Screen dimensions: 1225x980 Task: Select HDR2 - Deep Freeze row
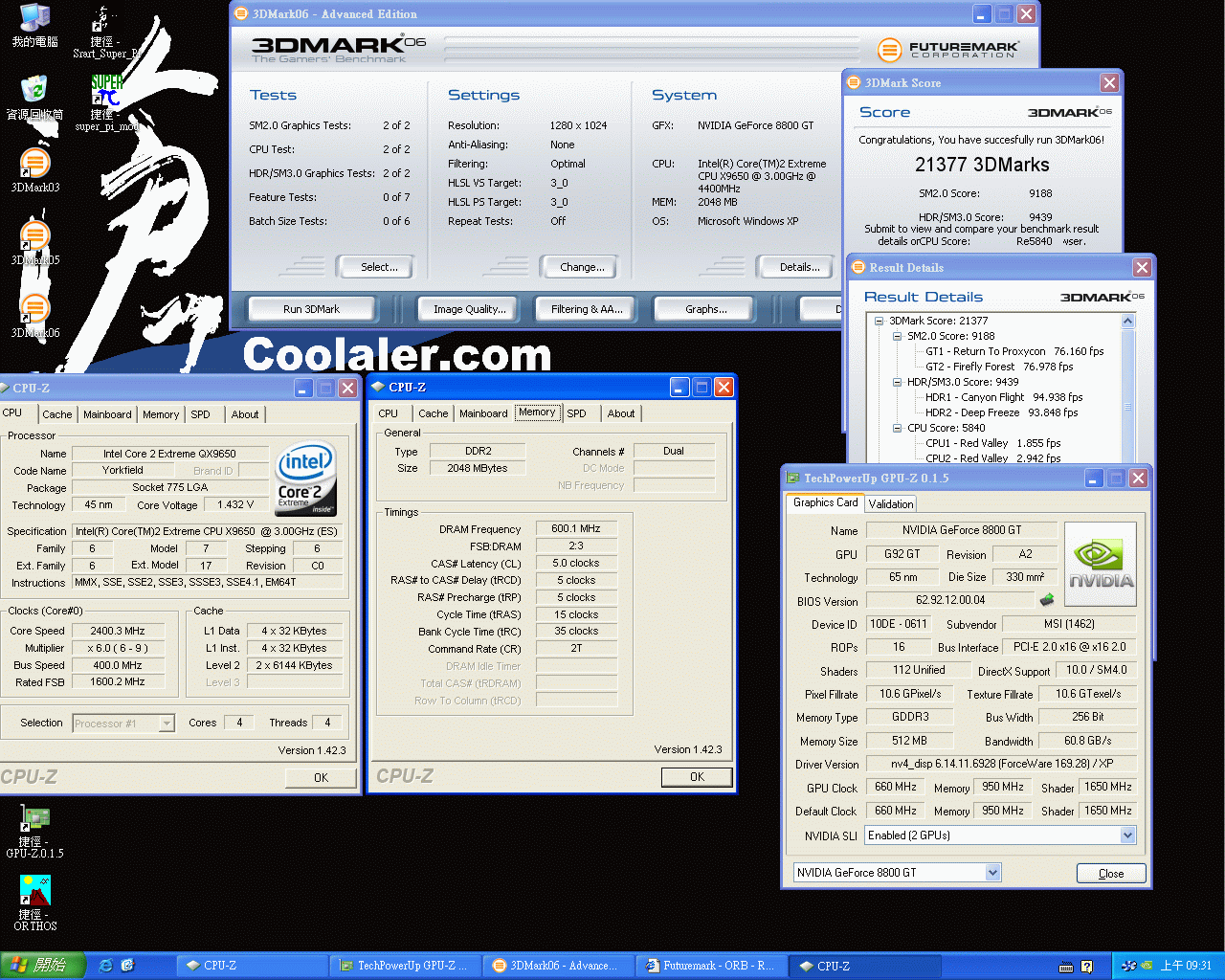click(1001, 412)
